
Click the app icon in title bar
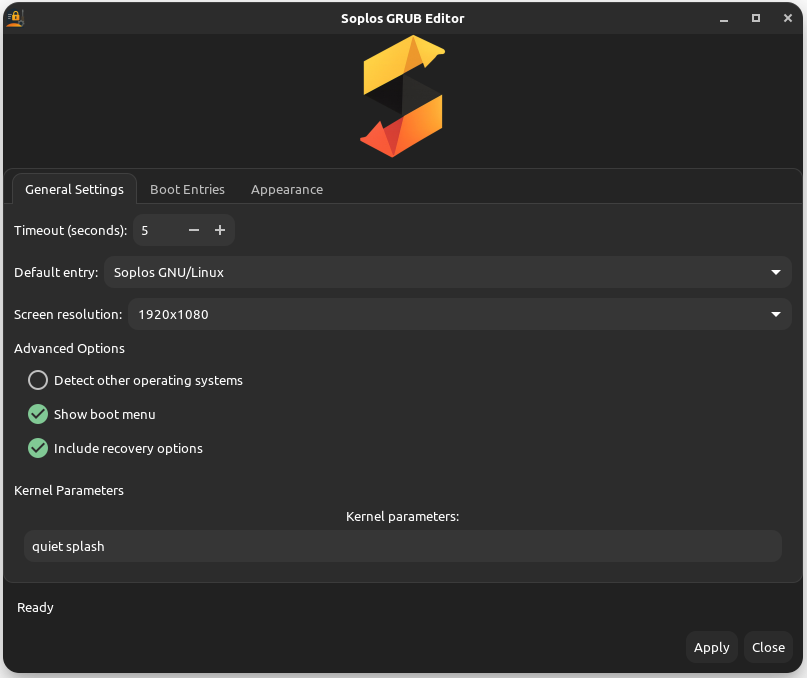[15, 18]
